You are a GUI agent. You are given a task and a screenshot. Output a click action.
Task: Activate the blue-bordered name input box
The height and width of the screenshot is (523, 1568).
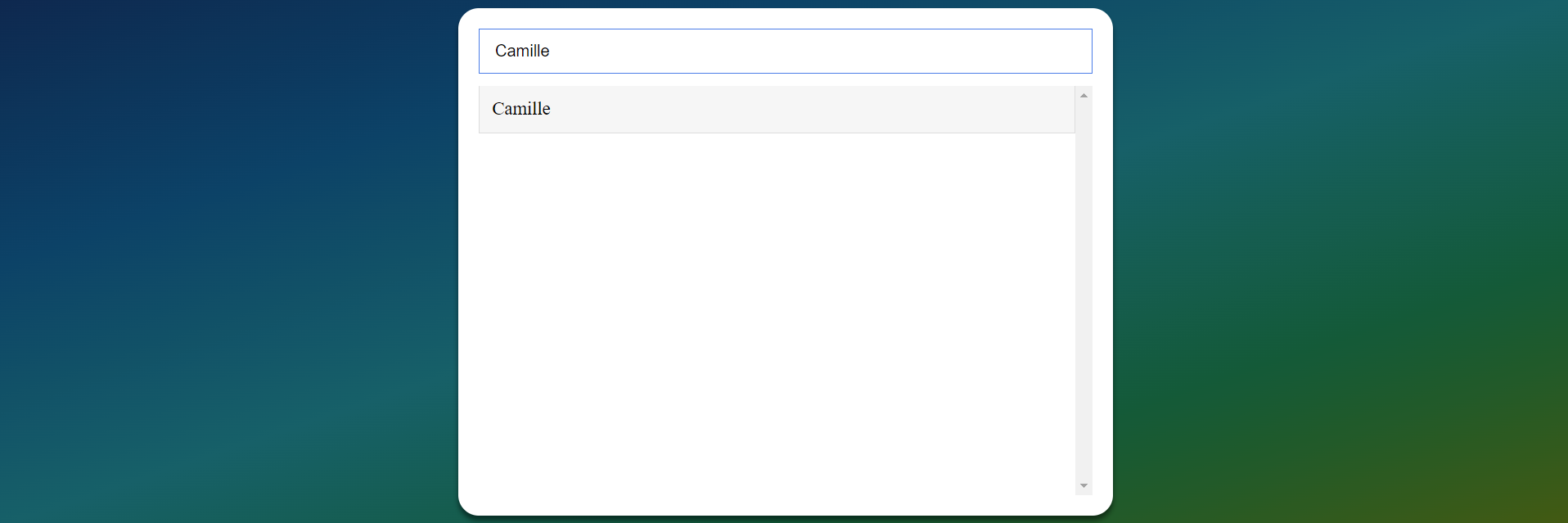pyautogui.click(x=785, y=51)
